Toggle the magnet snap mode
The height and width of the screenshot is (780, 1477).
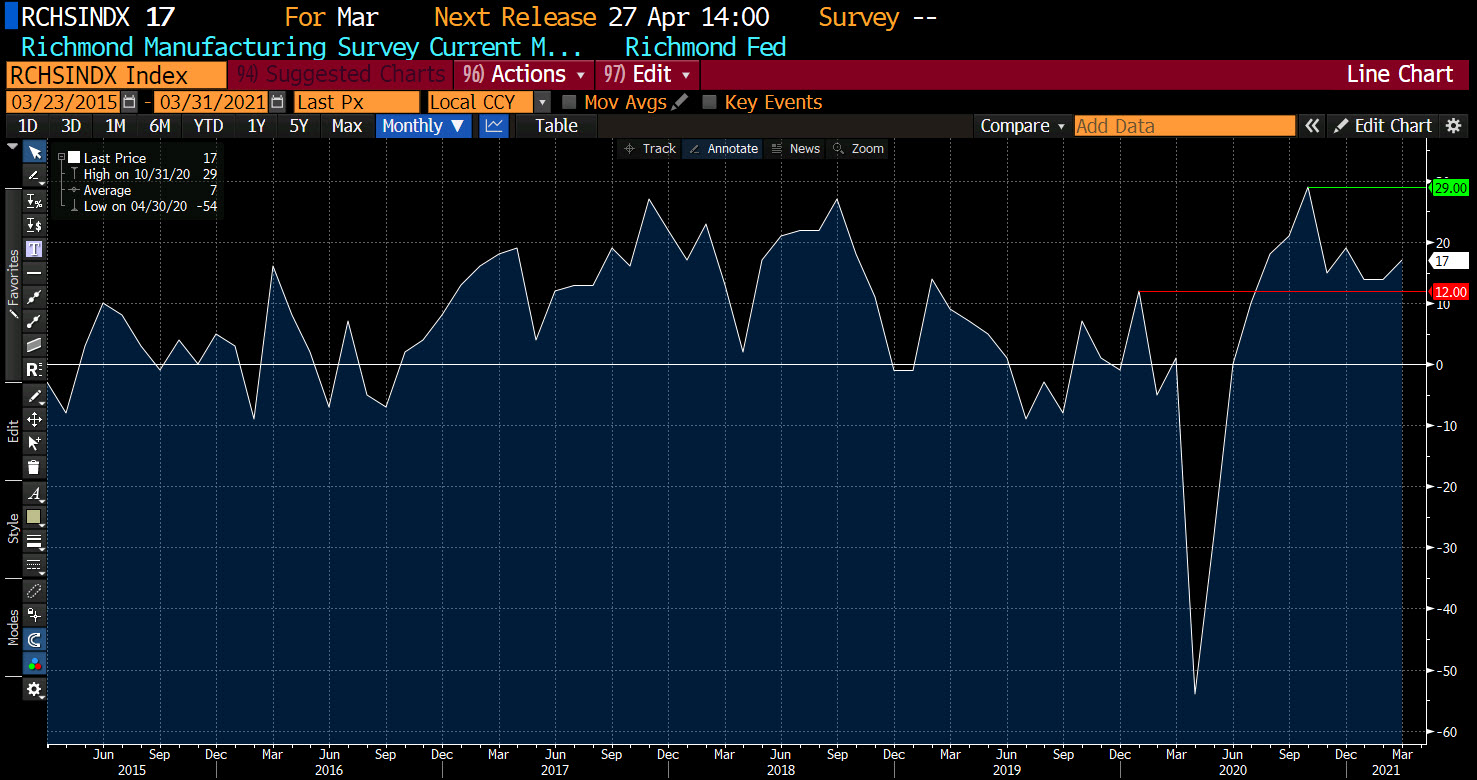[34, 639]
